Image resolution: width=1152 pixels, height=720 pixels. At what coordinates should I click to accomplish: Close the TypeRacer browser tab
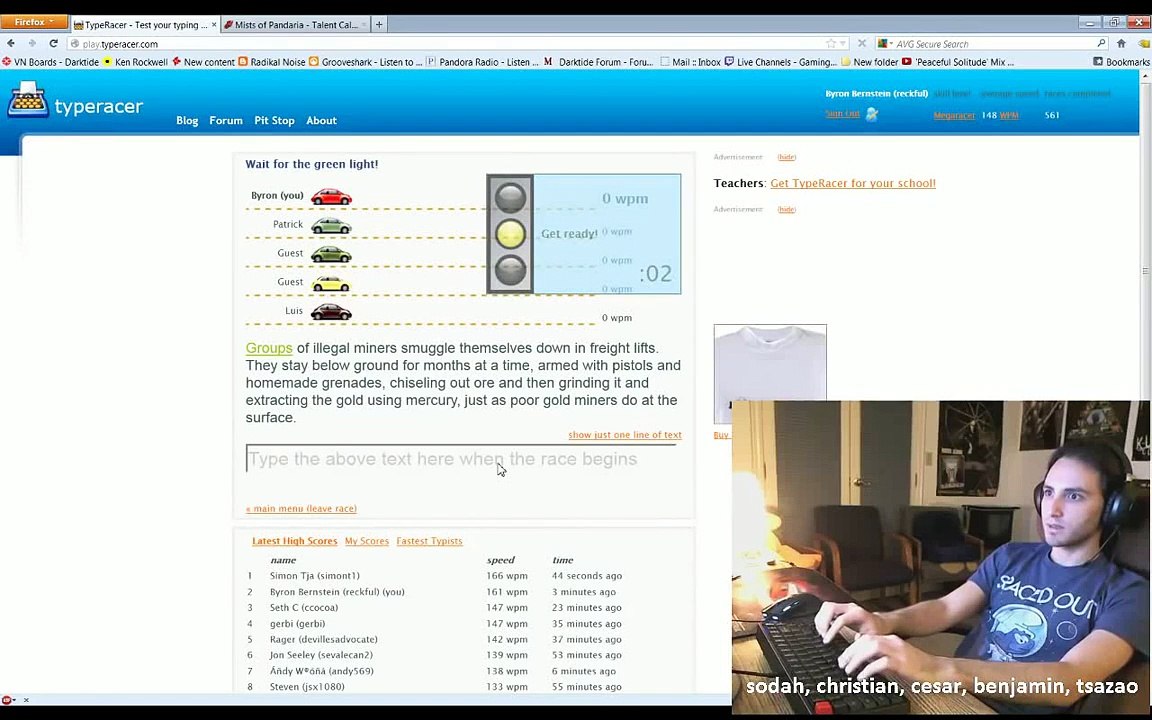pos(214,25)
